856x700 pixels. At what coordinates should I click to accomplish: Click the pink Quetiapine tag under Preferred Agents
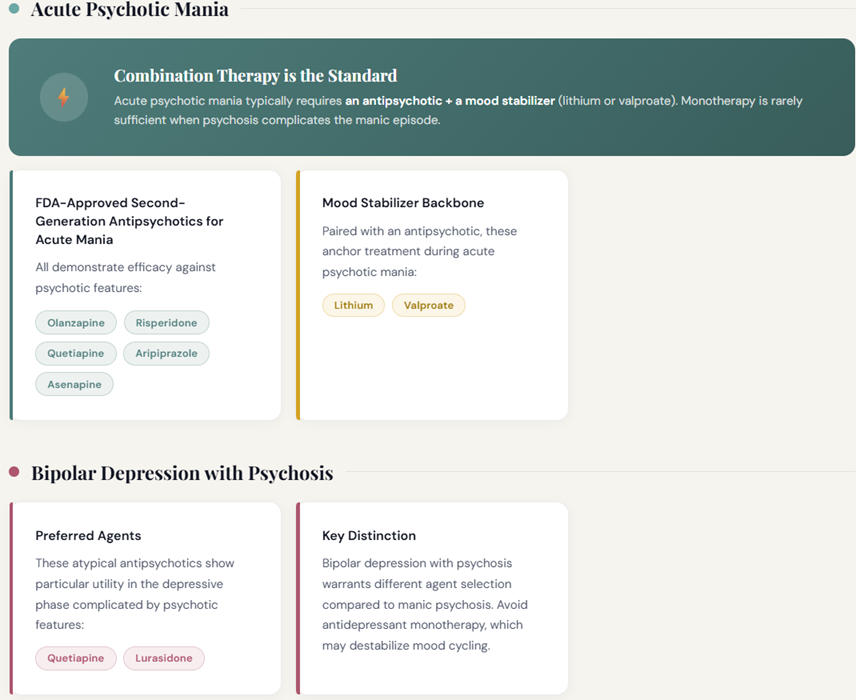(75, 658)
